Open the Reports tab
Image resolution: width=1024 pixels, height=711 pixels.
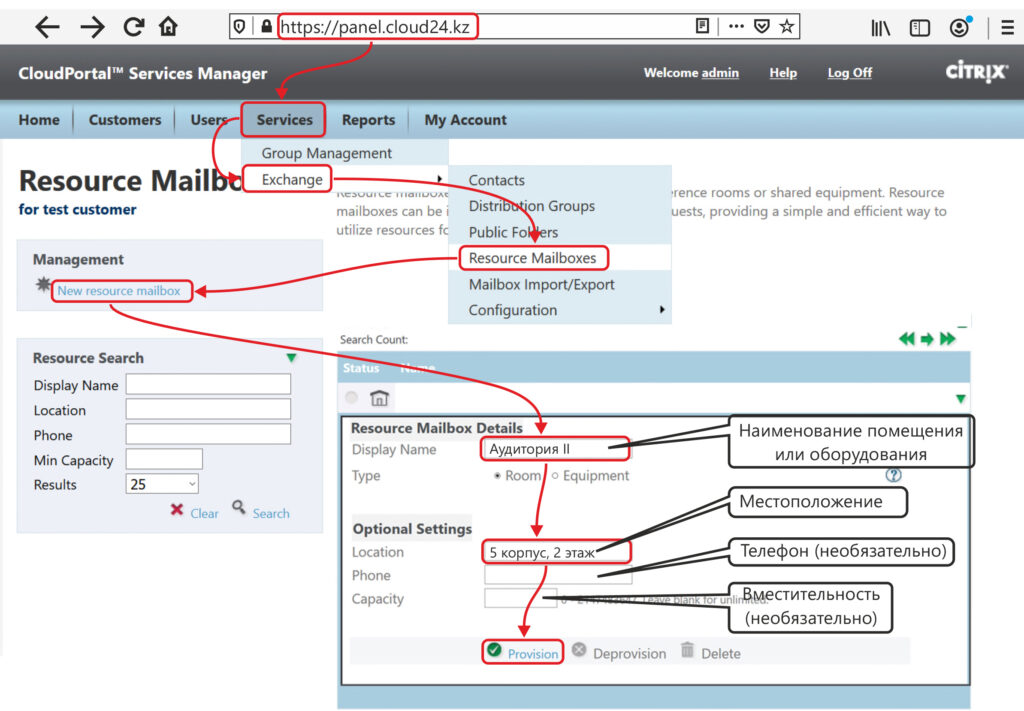coord(368,120)
